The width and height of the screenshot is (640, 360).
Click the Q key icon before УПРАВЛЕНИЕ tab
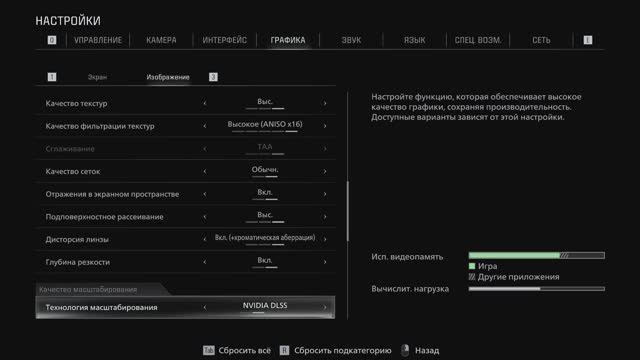coord(52,40)
